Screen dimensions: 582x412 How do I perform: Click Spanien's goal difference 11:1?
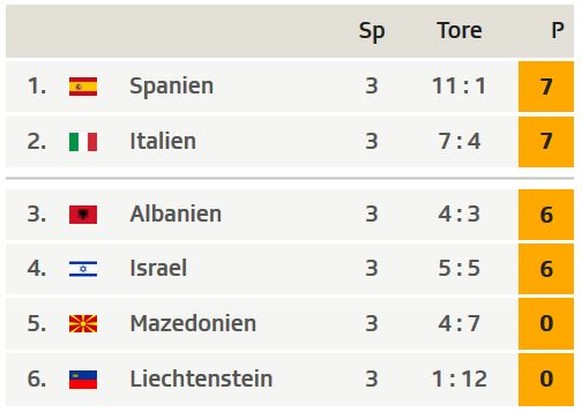point(460,86)
